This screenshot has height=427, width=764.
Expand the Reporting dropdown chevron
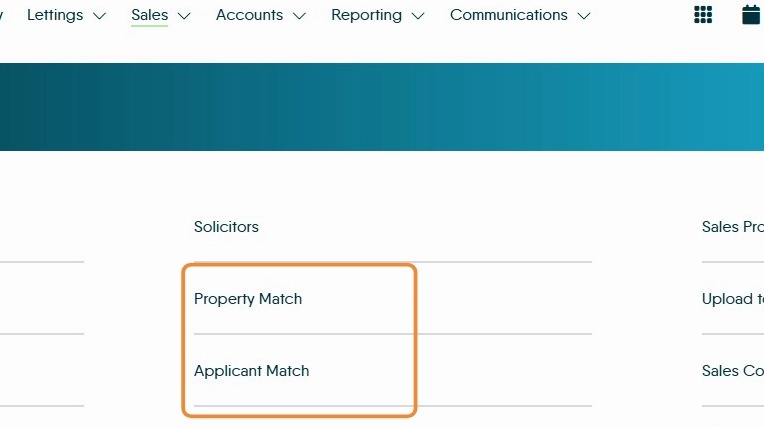pyautogui.click(x=418, y=16)
